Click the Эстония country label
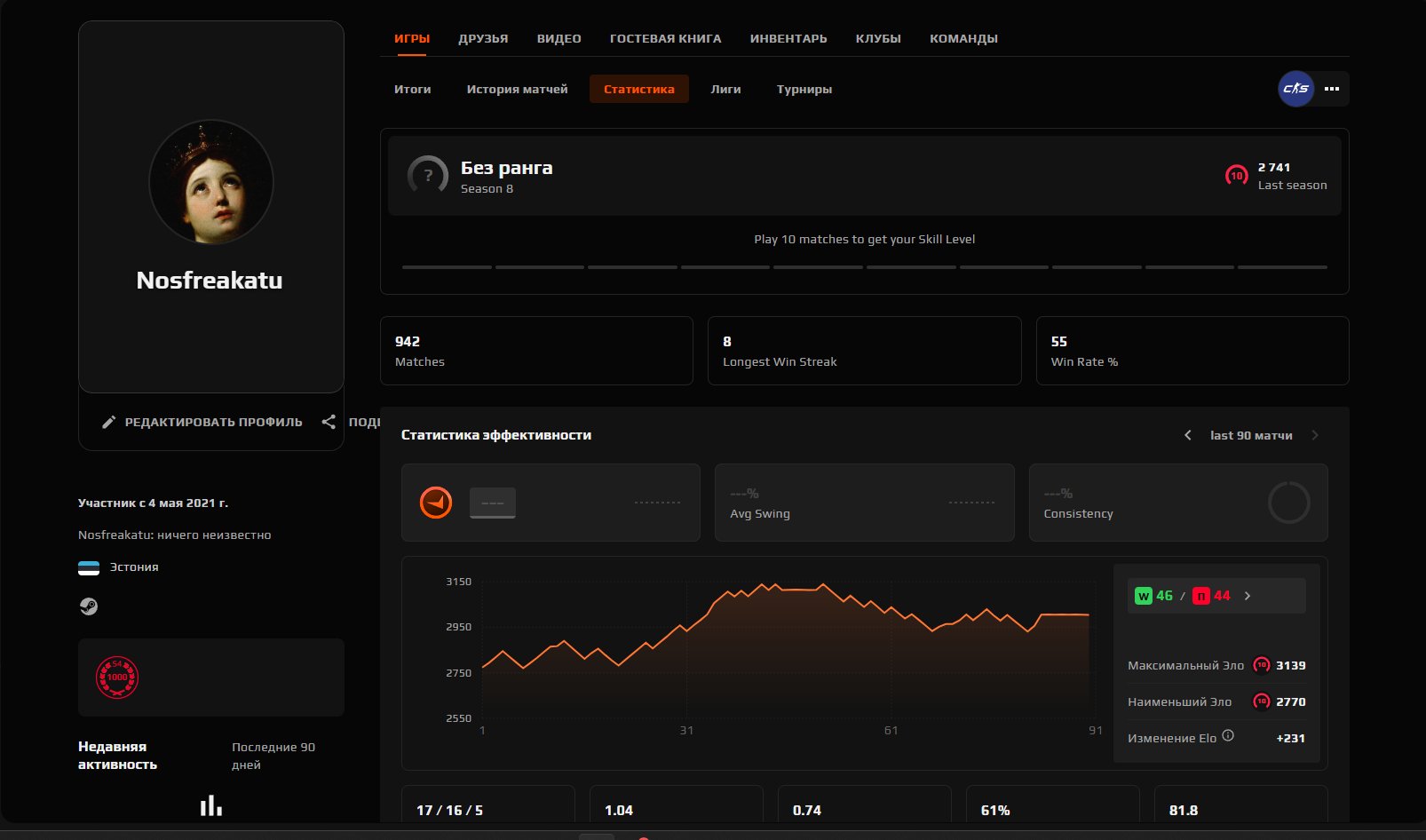Viewport: 1426px width, 840px height. [134, 567]
